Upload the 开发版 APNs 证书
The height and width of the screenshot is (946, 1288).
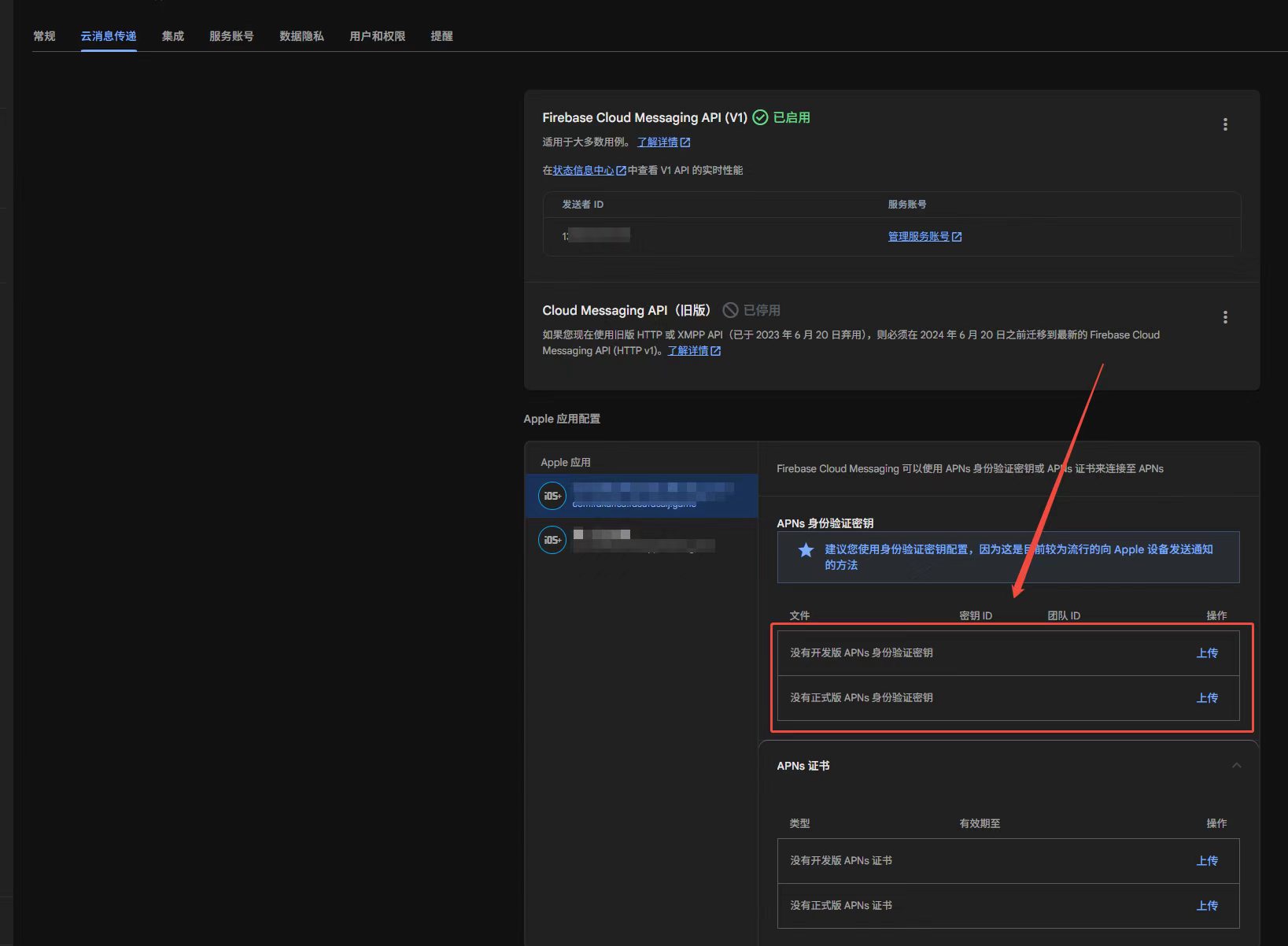[x=1206, y=861]
